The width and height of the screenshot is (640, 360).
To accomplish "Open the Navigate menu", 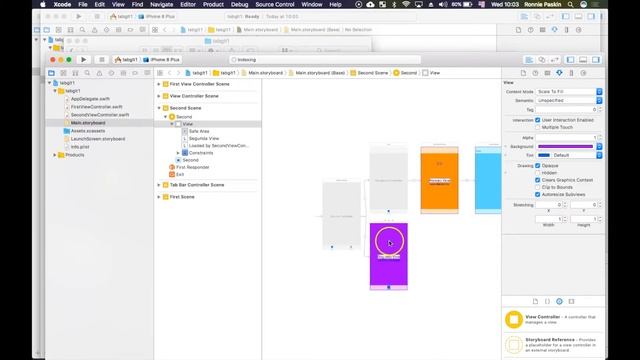I will pyautogui.click(x=162, y=4).
